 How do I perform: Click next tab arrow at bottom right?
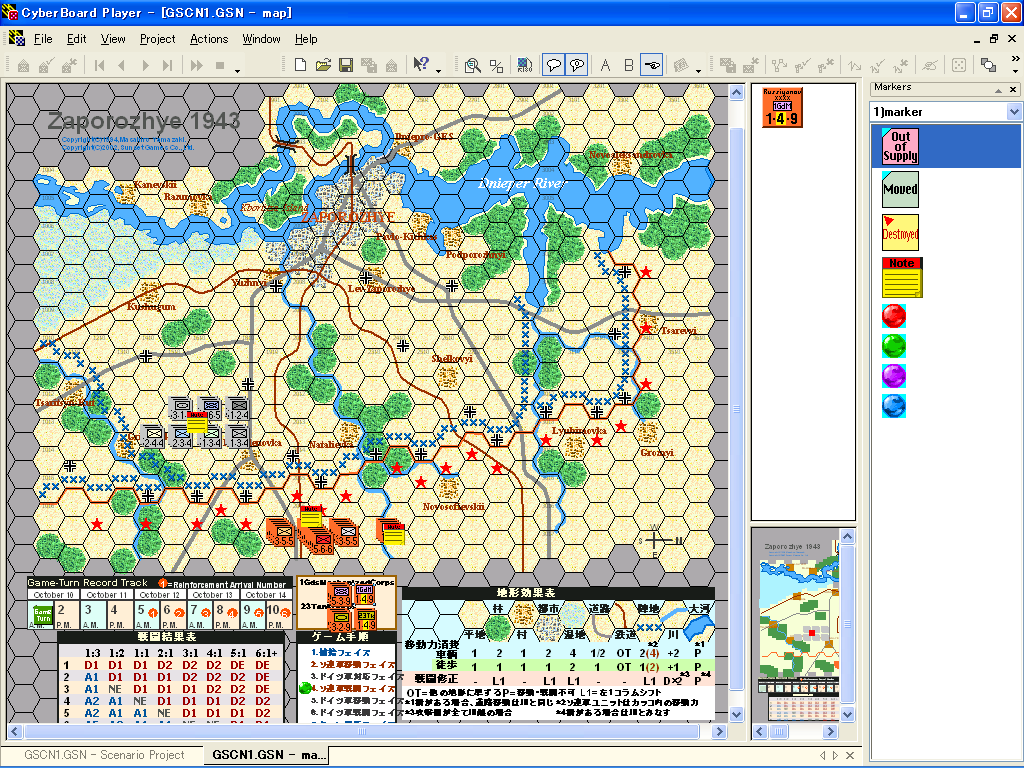point(835,755)
